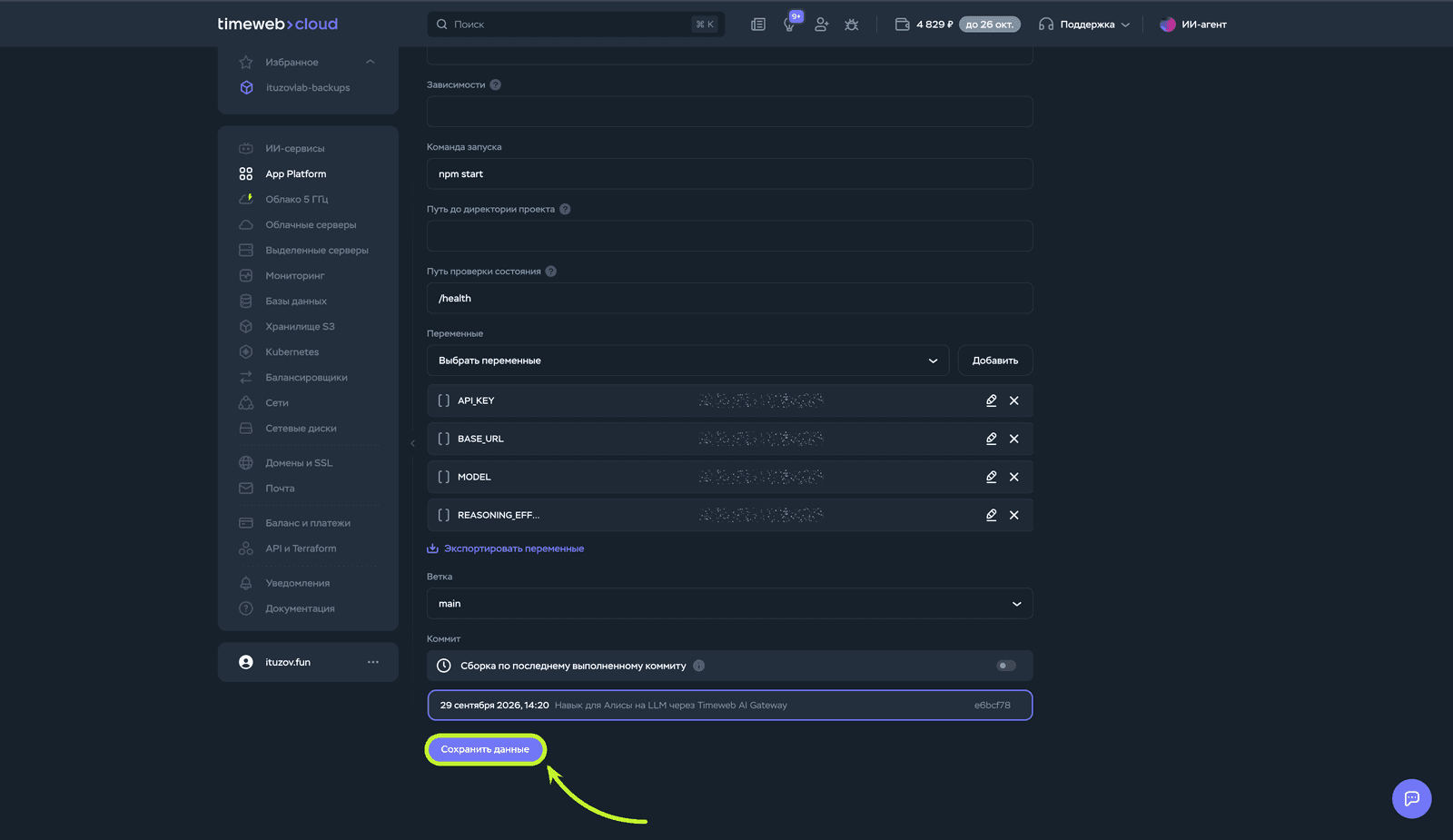Viewport: 1453px width, 840px height.
Task: Open ituzovlab-backups favorite
Action: (x=308, y=88)
